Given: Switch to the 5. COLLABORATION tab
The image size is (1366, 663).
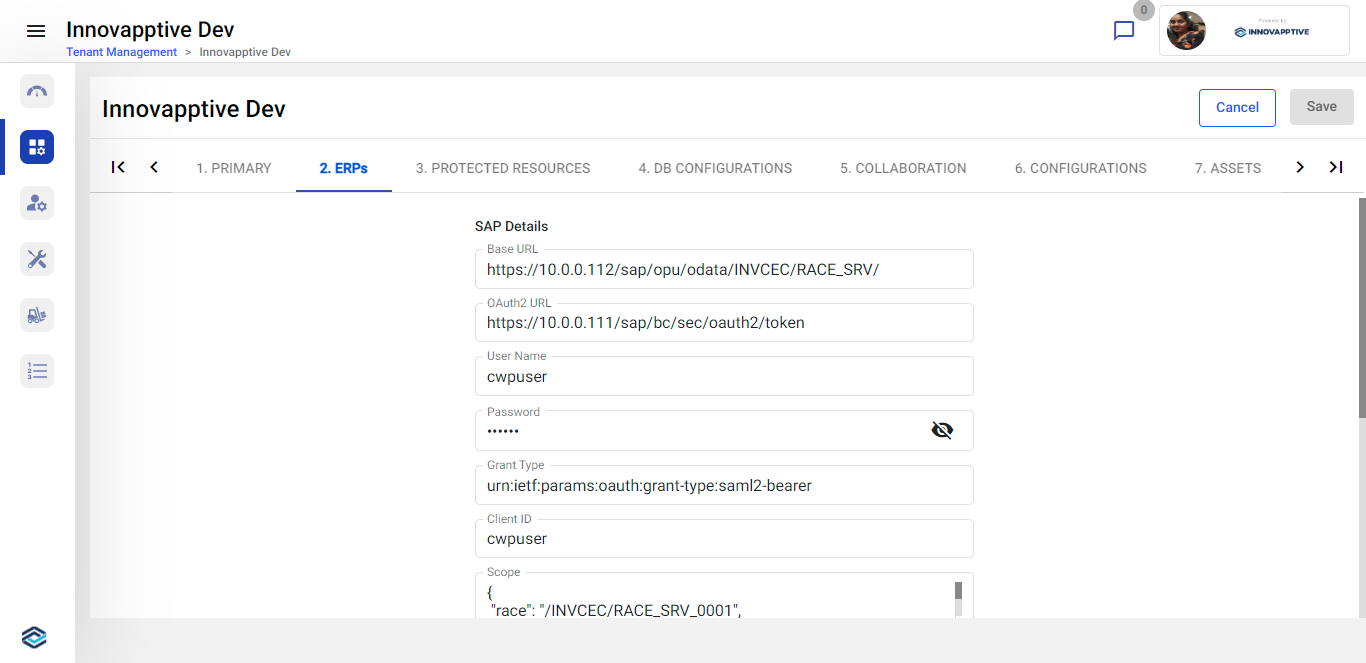Looking at the screenshot, I should pos(903,168).
